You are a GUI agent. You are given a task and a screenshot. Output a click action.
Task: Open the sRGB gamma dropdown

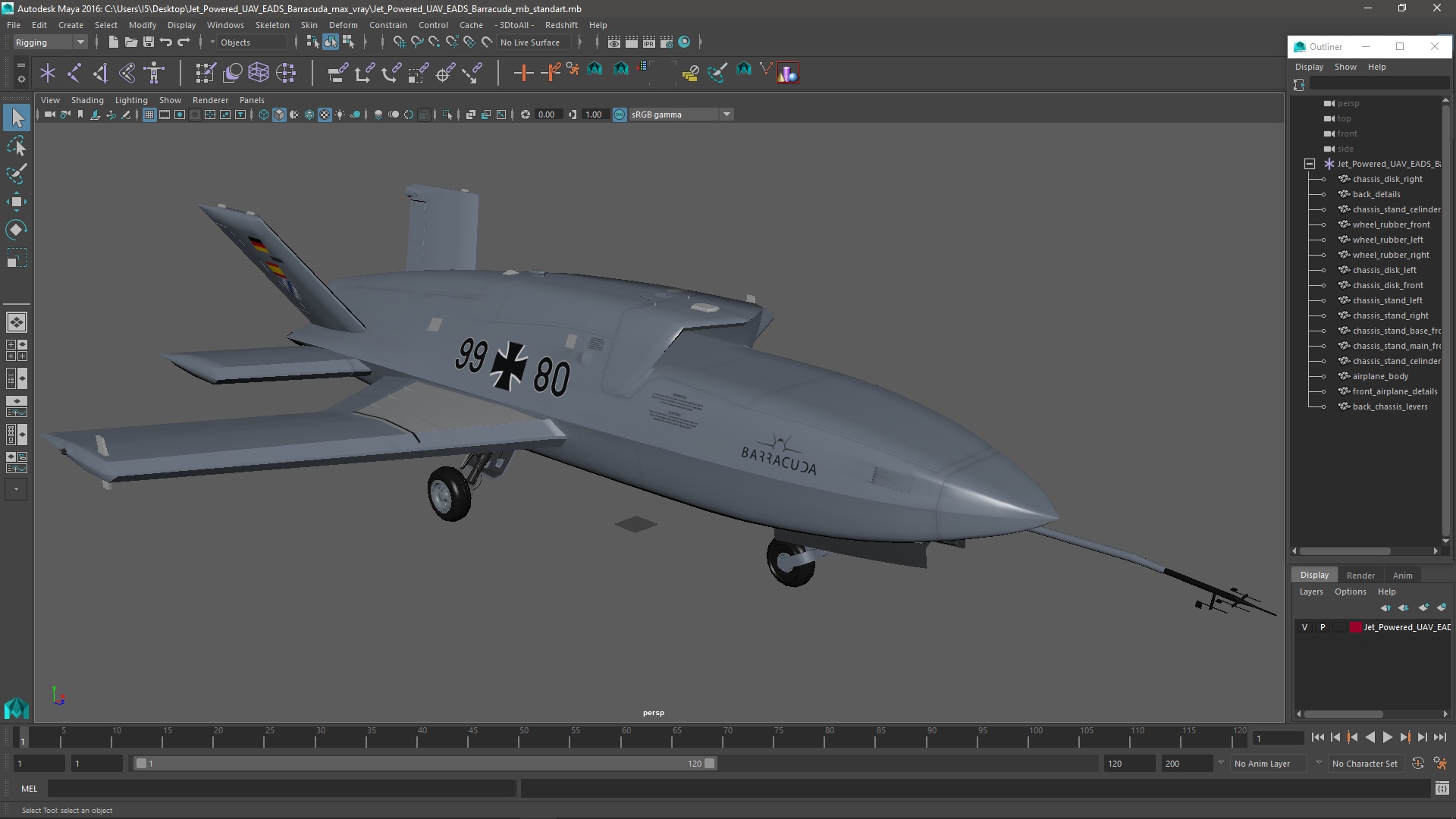[726, 115]
